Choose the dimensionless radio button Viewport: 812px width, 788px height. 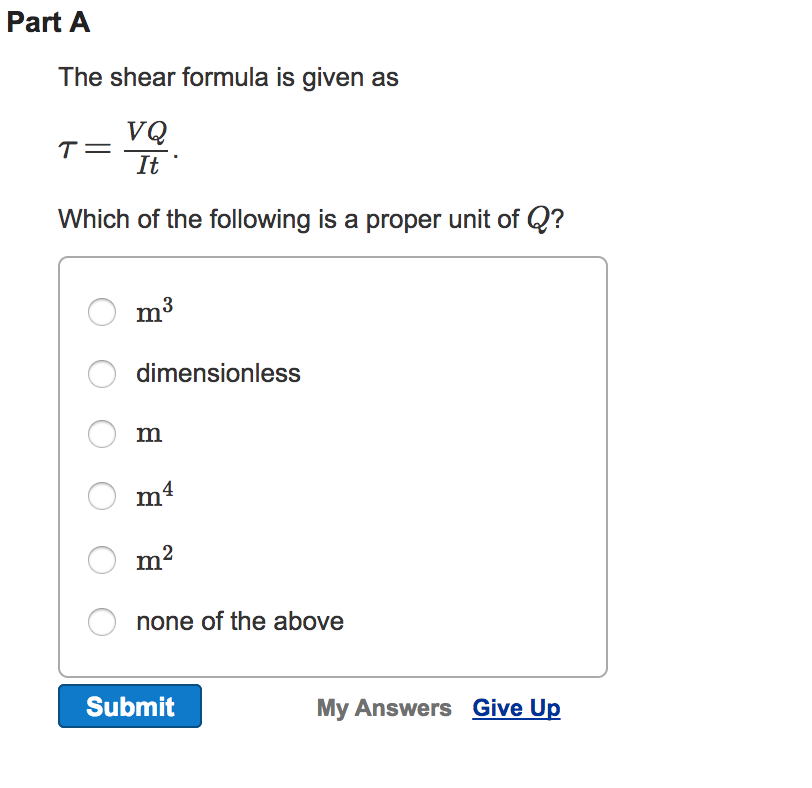[102, 374]
